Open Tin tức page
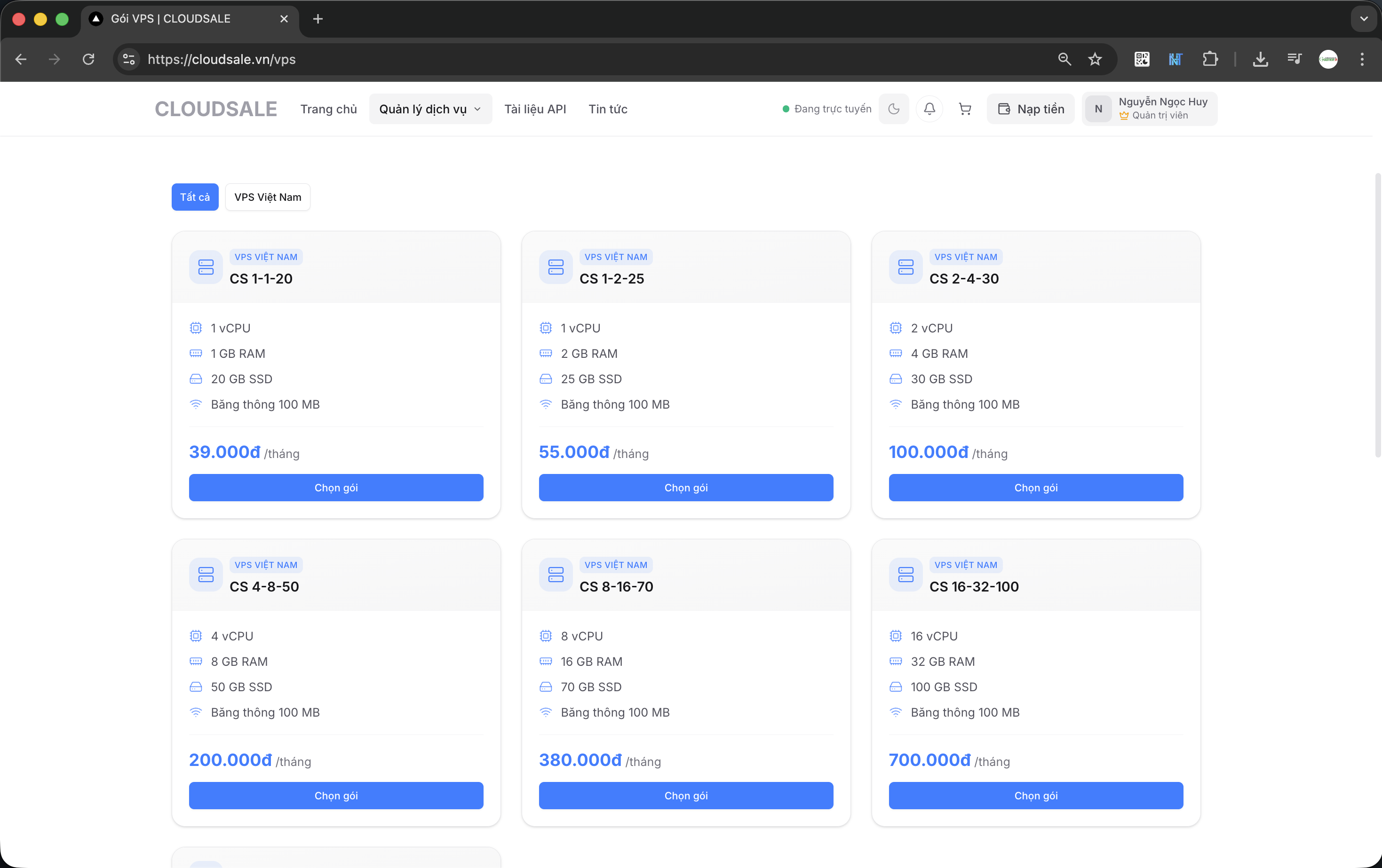 coord(608,109)
